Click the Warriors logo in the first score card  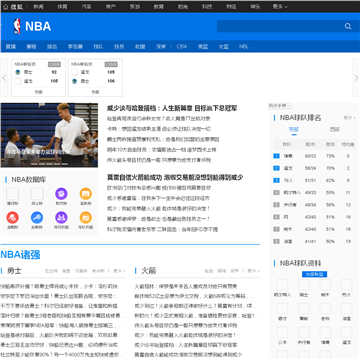click(x=18, y=72)
